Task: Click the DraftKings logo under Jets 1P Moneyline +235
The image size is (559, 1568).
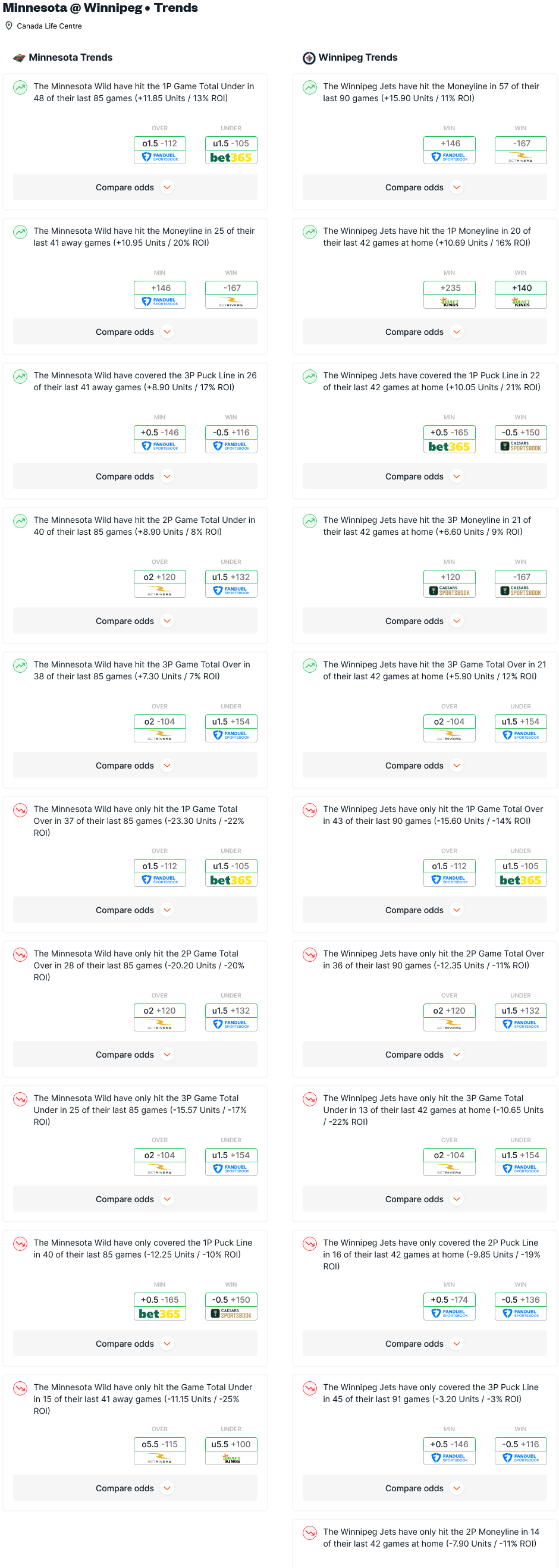Action: (450, 302)
